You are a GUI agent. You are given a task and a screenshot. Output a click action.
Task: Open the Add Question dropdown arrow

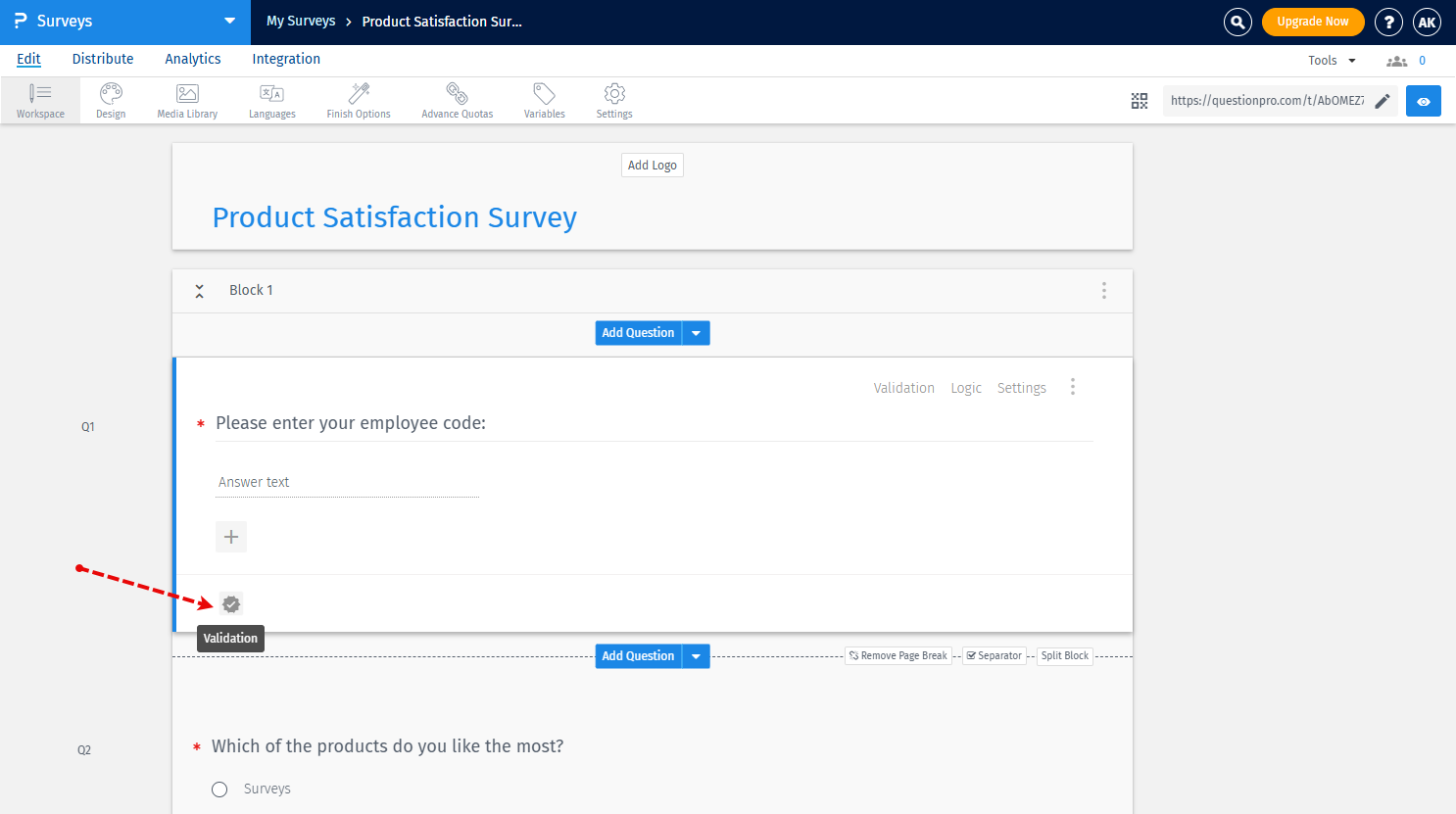coord(696,333)
